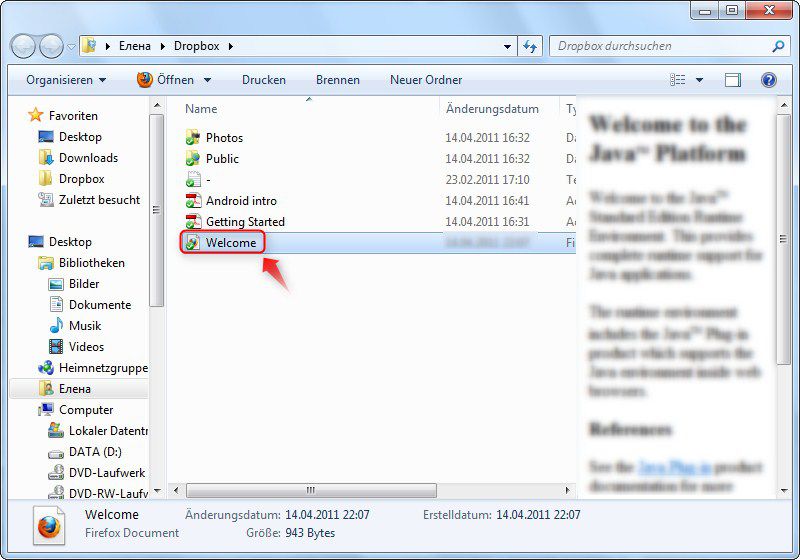
Task: Click the change view icon
Action: tap(678, 80)
